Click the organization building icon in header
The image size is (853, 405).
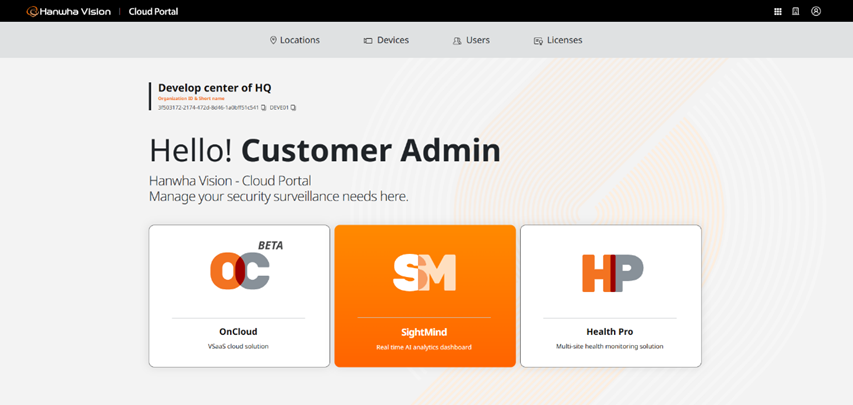[x=795, y=11]
